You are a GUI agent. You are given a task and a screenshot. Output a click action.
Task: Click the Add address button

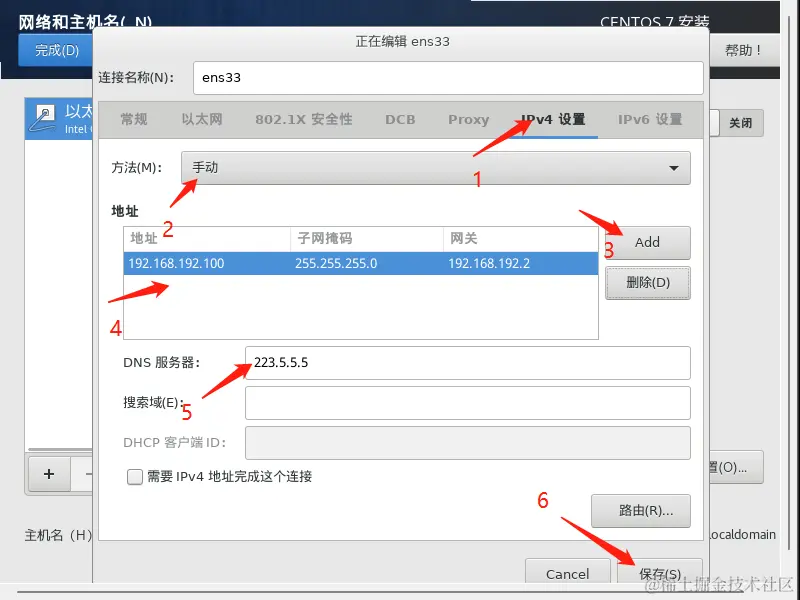point(647,242)
